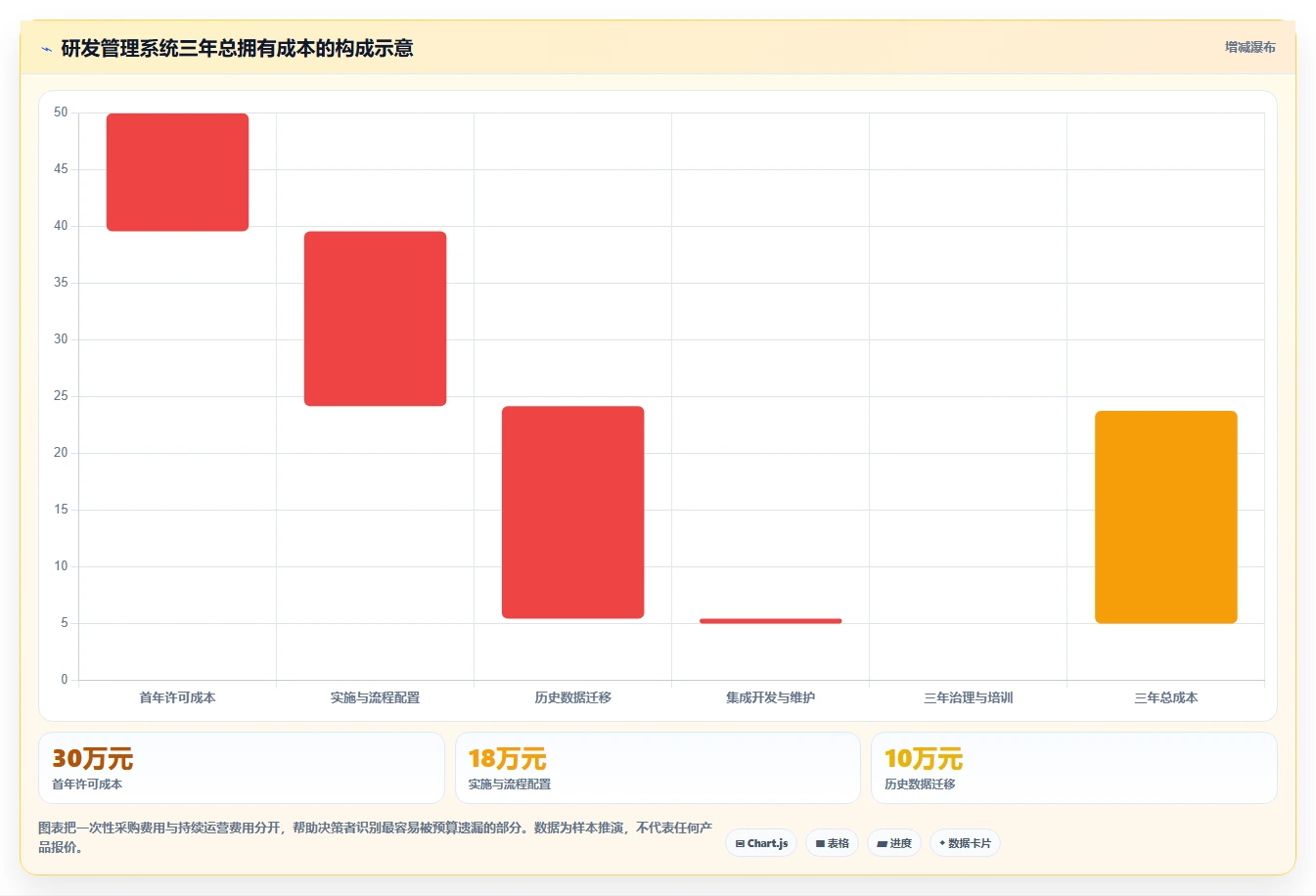Click the Chart.js tag pill
Image resolution: width=1316 pixels, height=896 pixels.
pos(761,843)
